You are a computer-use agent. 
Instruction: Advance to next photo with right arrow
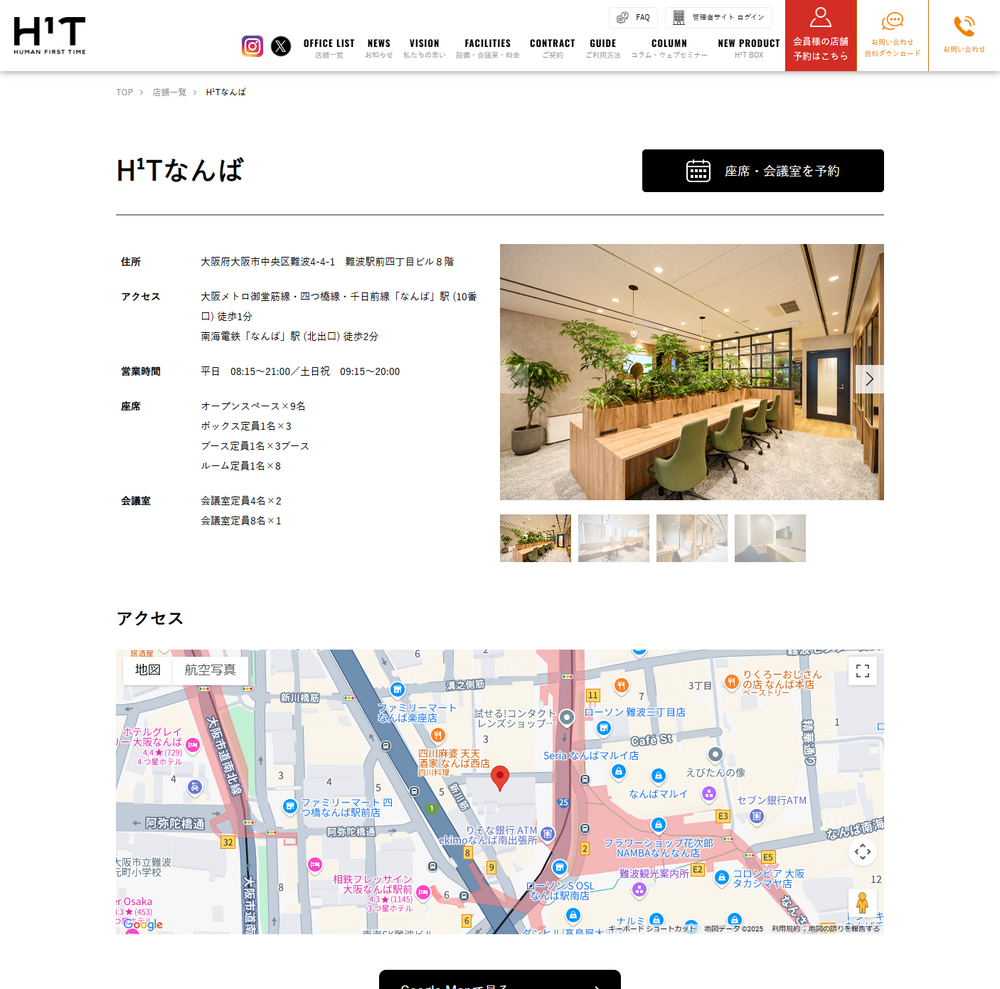coord(869,379)
